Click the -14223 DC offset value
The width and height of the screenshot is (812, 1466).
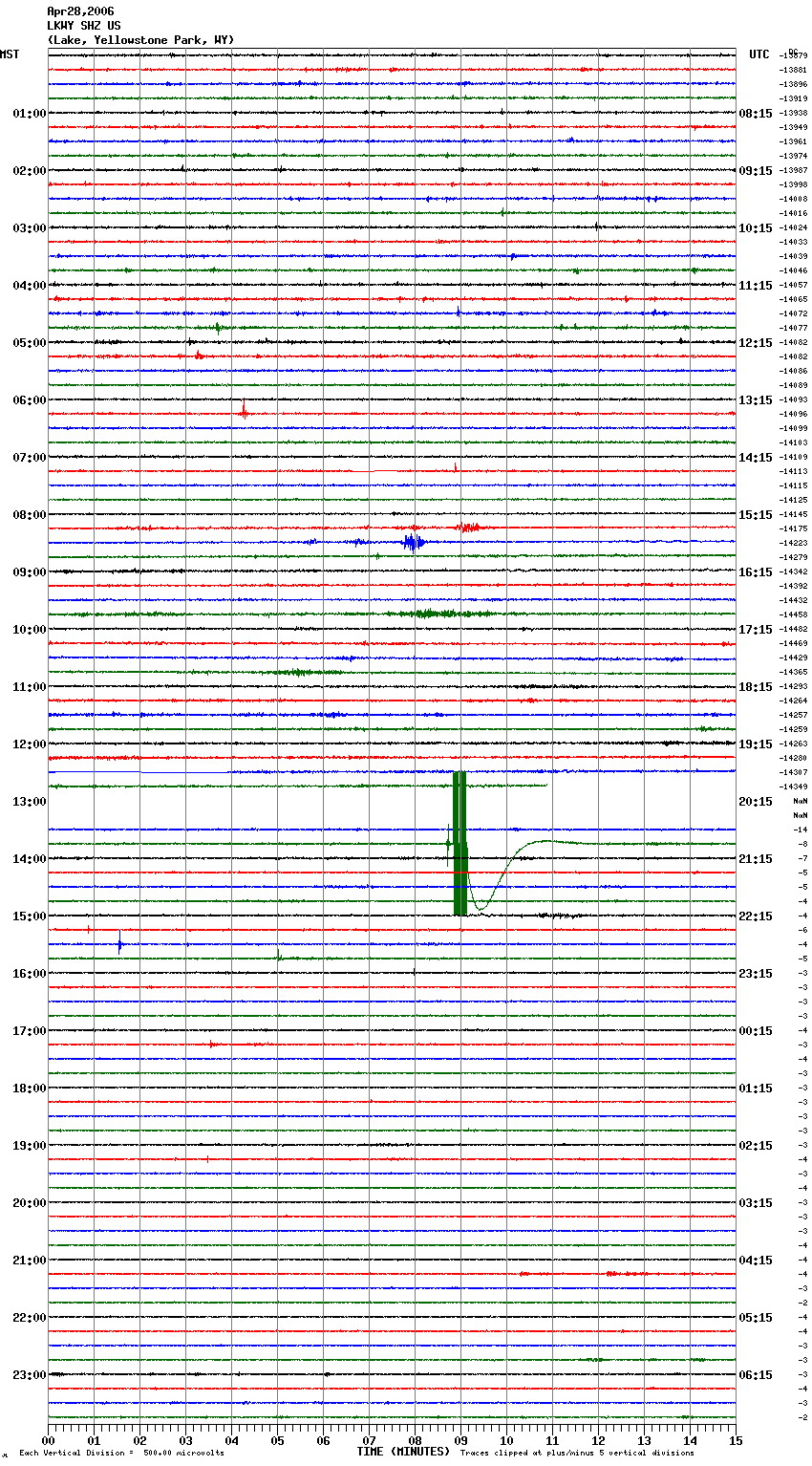click(x=794, y=543)
